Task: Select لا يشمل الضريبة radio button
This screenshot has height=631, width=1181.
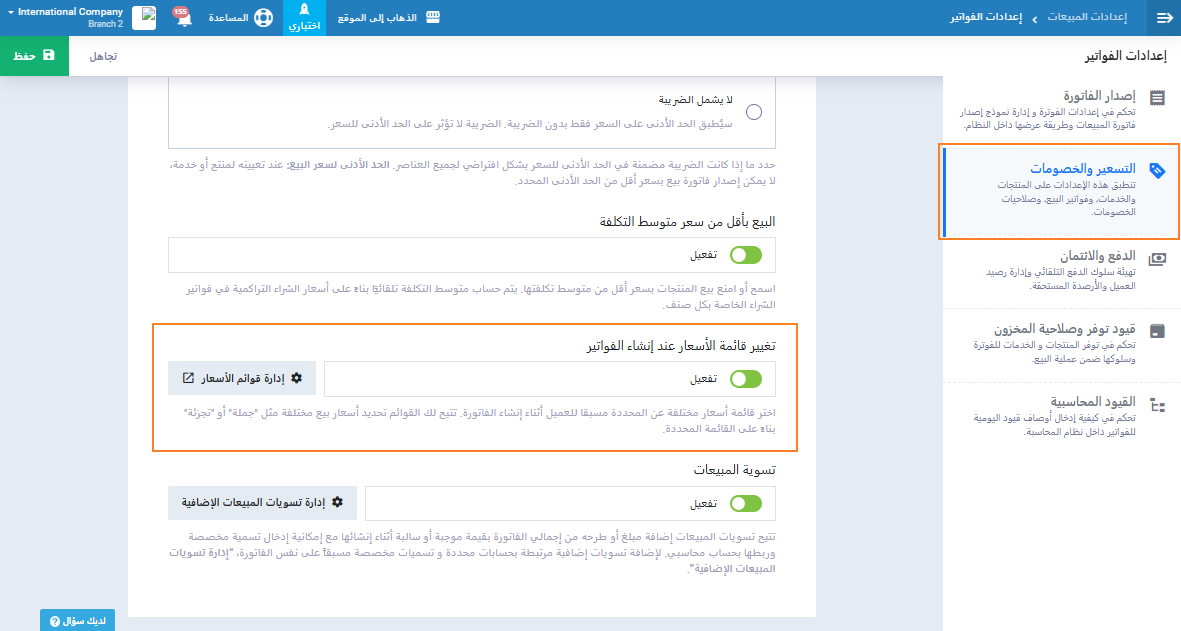Action: pos(754,112)
